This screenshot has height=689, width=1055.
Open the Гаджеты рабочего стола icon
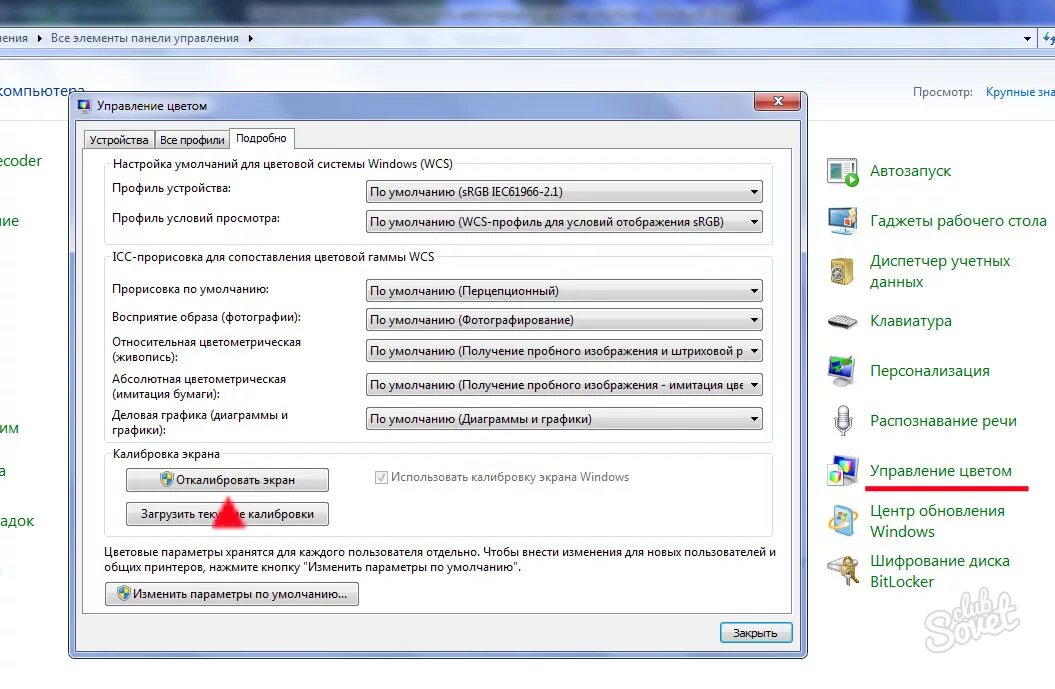click(x=842, y=221)
